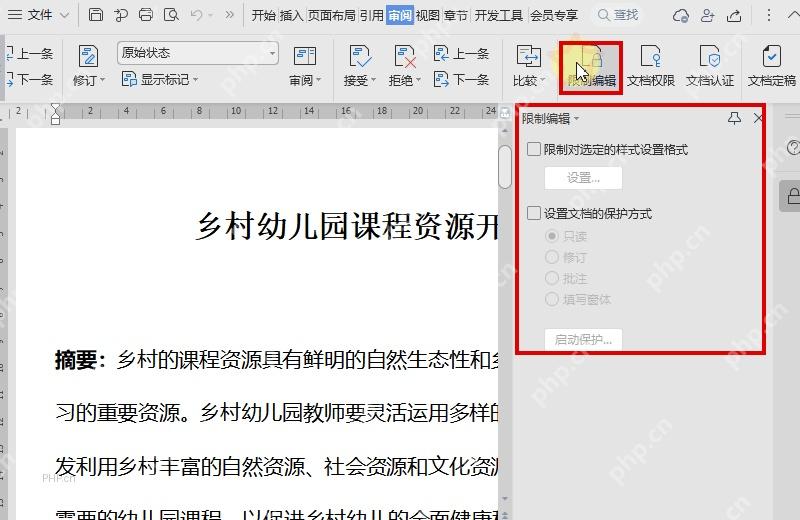
Task: Click the Save icon in quick toolbar
Action: click(x=95, y=15)
